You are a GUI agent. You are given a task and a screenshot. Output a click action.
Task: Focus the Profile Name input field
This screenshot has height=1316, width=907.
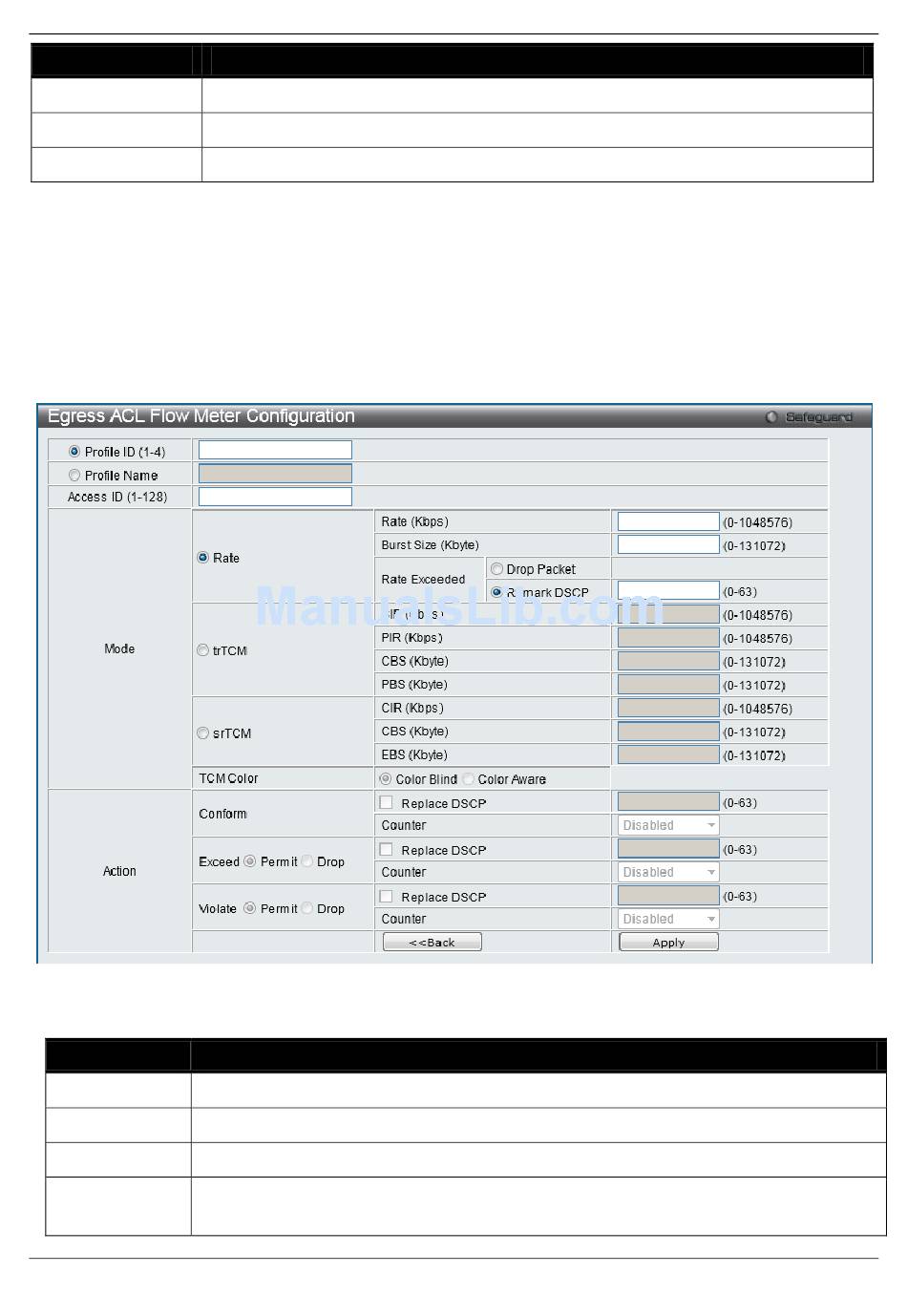(x=275, y=474)
